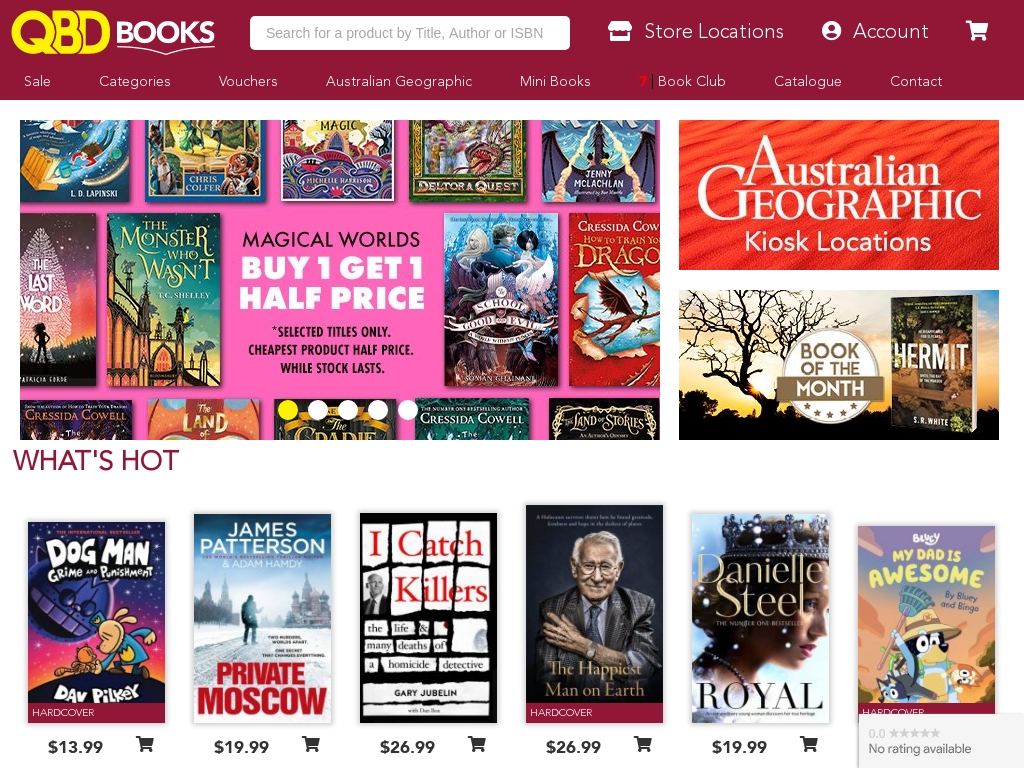Select the last carousel slide dot
Viewport: 1024px width, 768px height.
408,410
